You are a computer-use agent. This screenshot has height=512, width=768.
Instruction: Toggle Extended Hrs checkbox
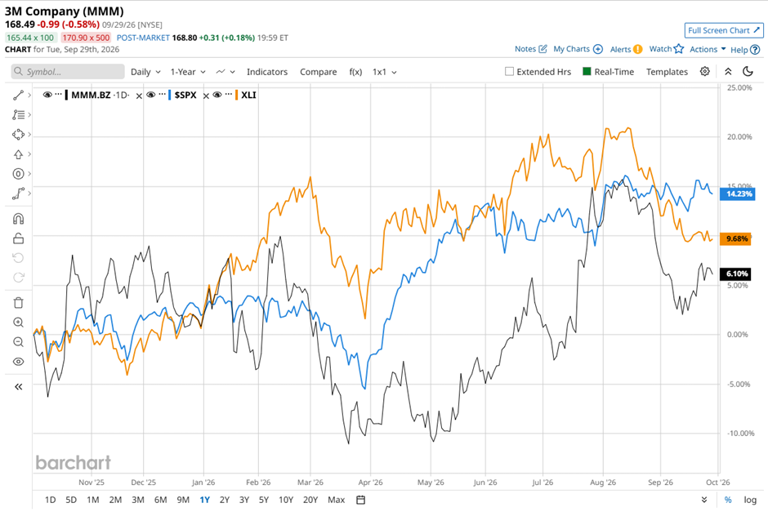point(509,72)
